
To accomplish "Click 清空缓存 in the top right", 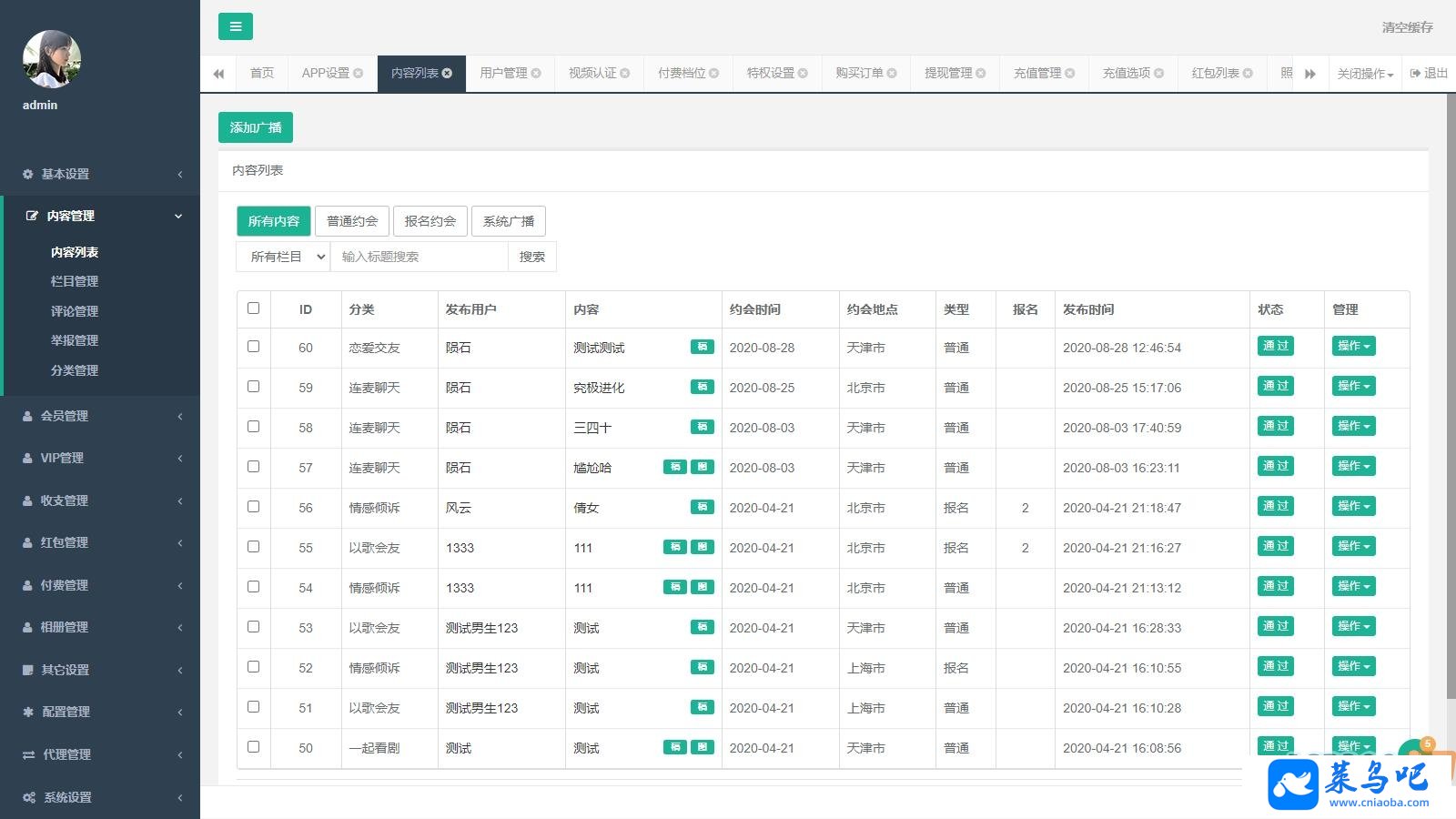I will pos(1407,27).
